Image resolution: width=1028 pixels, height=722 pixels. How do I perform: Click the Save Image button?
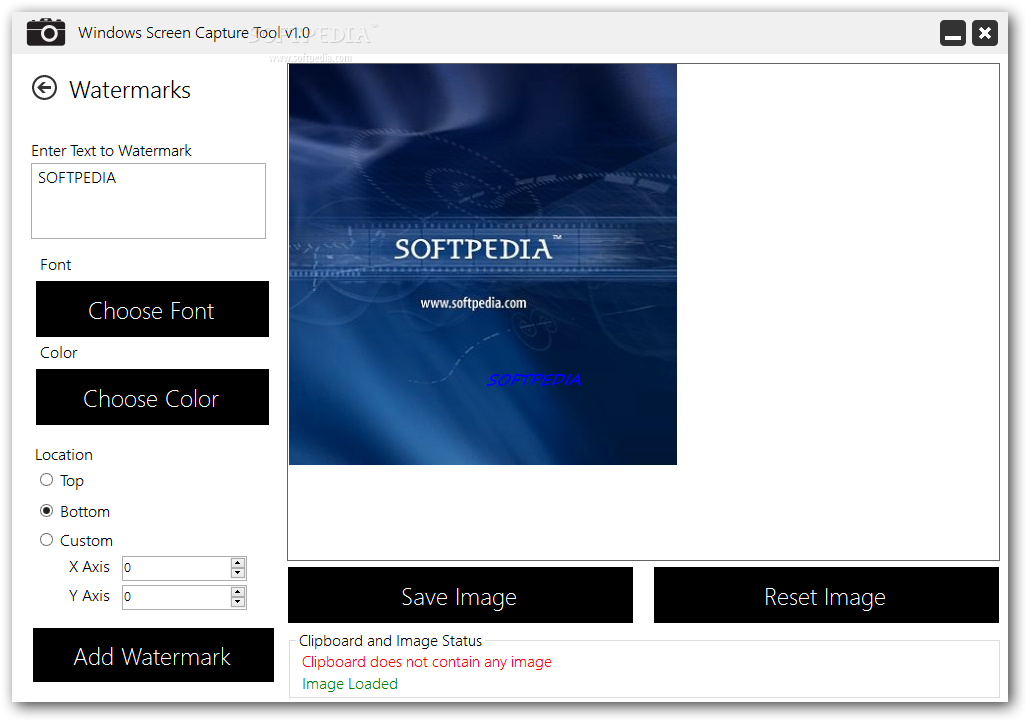coord(460,595)
